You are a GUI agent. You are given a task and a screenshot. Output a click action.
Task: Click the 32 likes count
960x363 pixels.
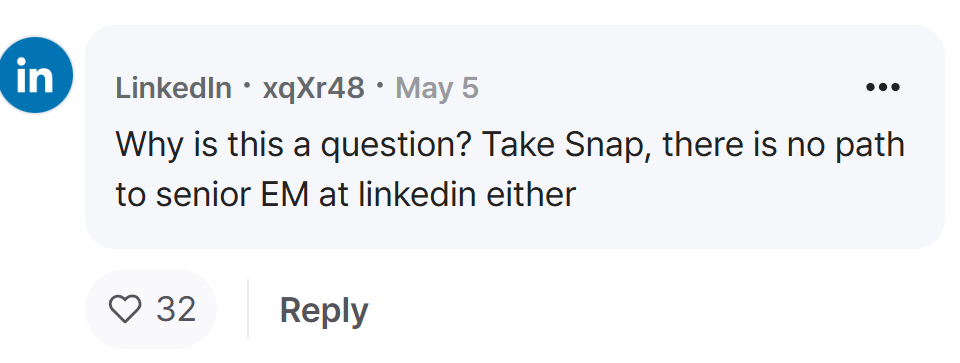tap(176, 309)
